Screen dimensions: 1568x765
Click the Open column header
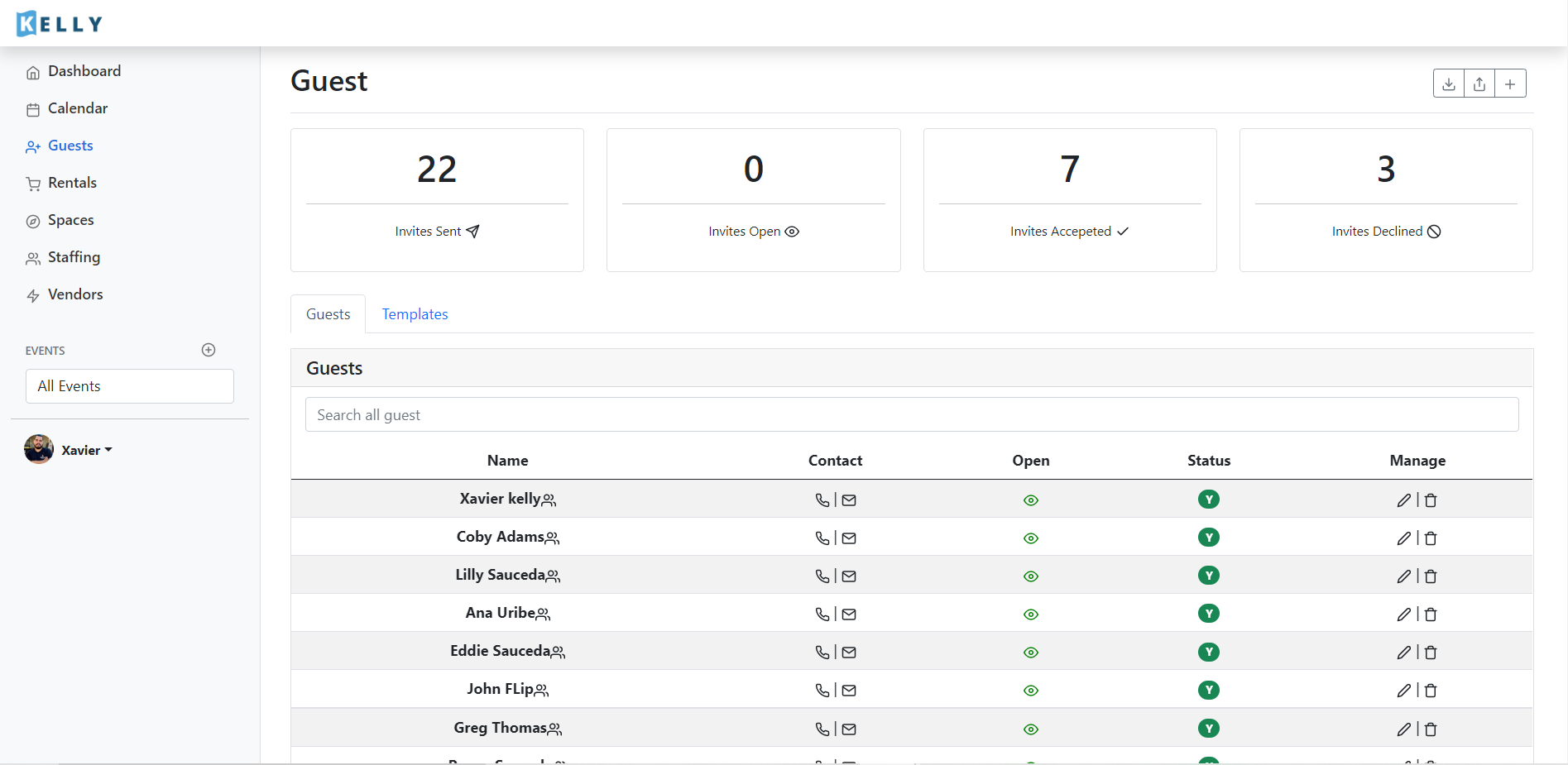(1031, 461)
